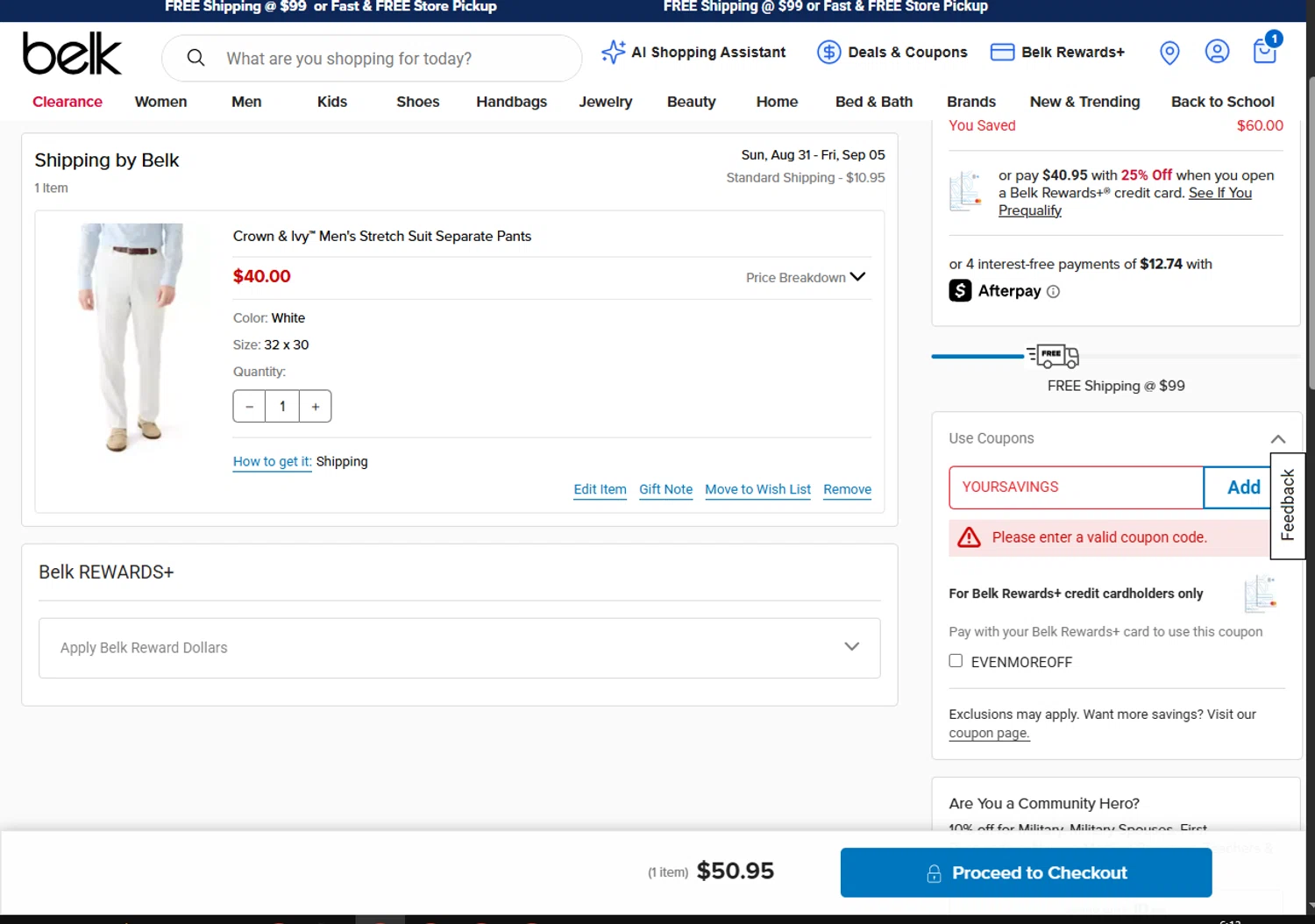The image size is (1315, 924).
Task: Click See If You Prequalify link
Action: [1126, 202]
